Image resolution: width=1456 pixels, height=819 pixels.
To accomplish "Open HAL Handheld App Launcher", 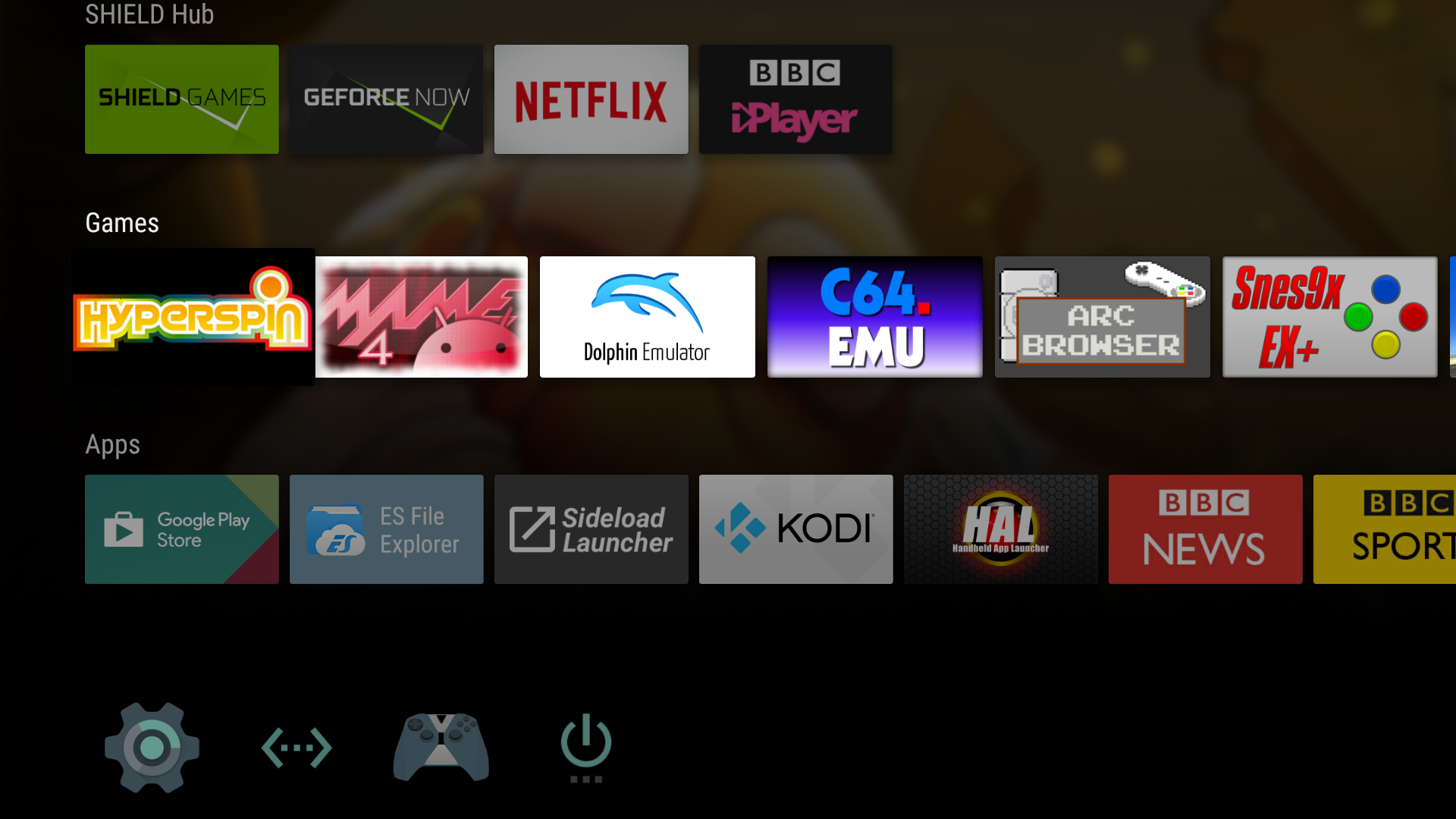I will click(999, 529).
